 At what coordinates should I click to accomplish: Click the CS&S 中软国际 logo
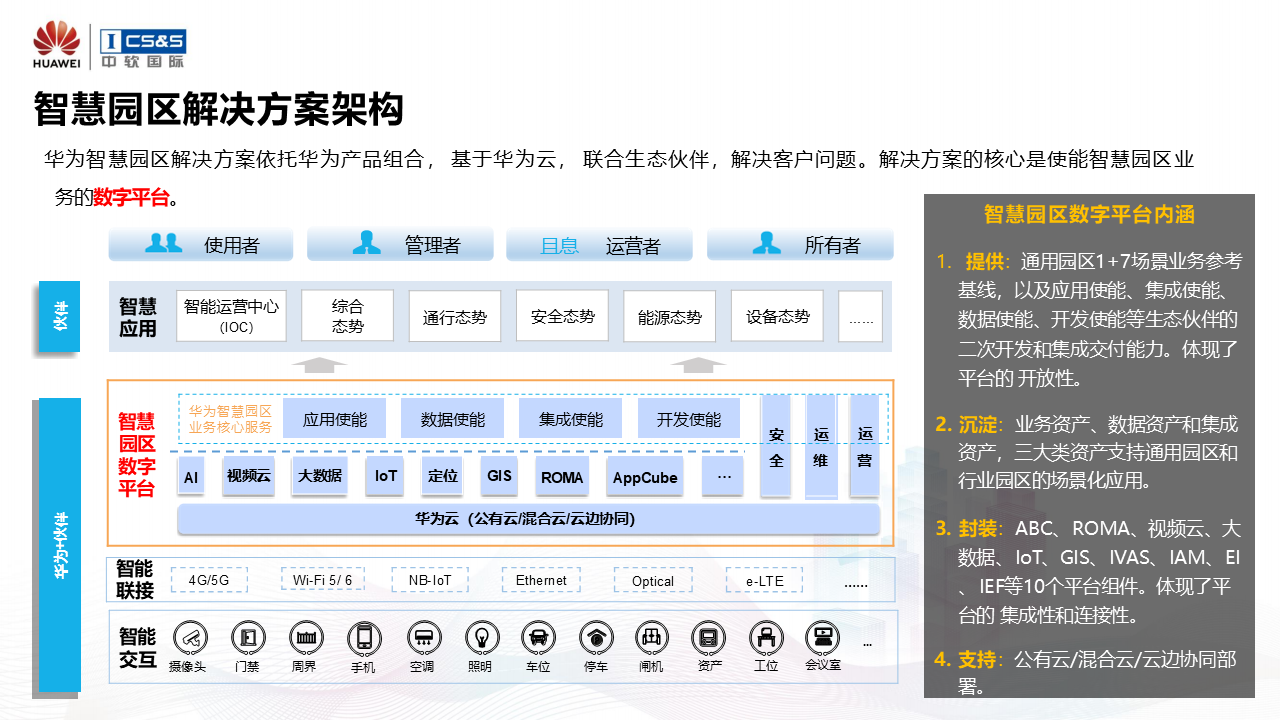143,49
